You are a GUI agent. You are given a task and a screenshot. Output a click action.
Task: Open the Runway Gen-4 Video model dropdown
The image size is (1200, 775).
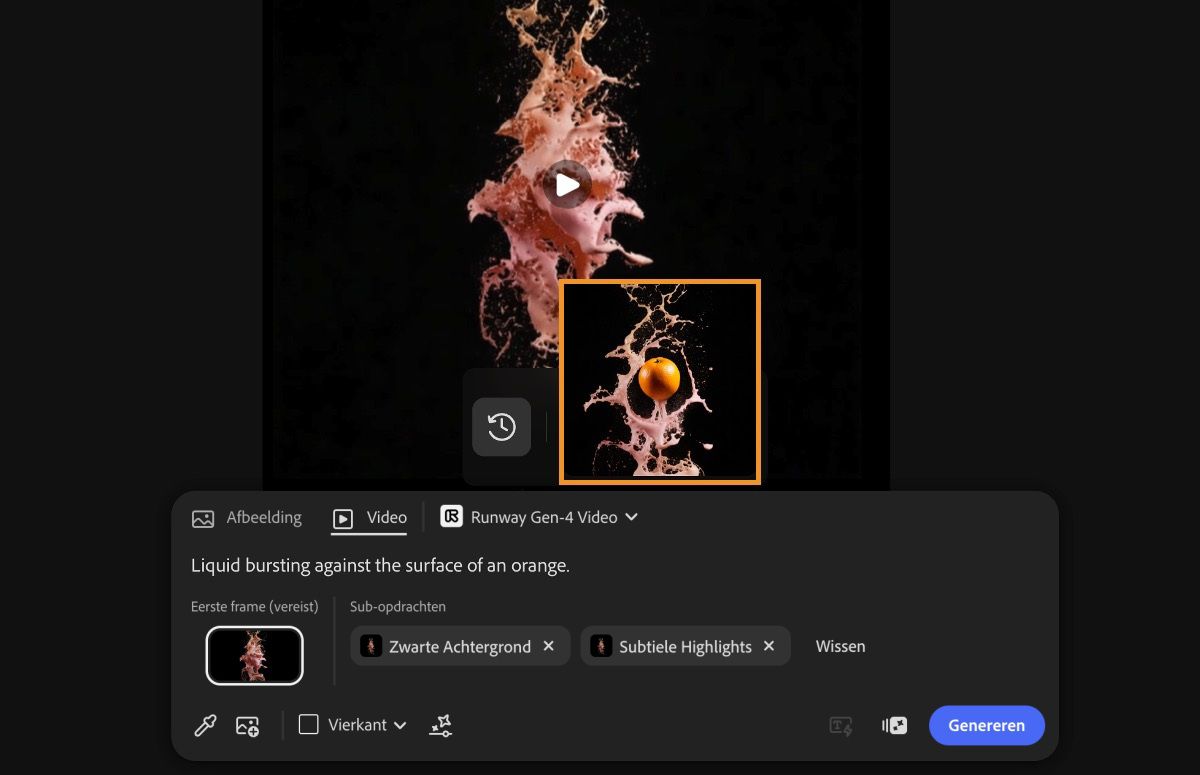[539, 517]
